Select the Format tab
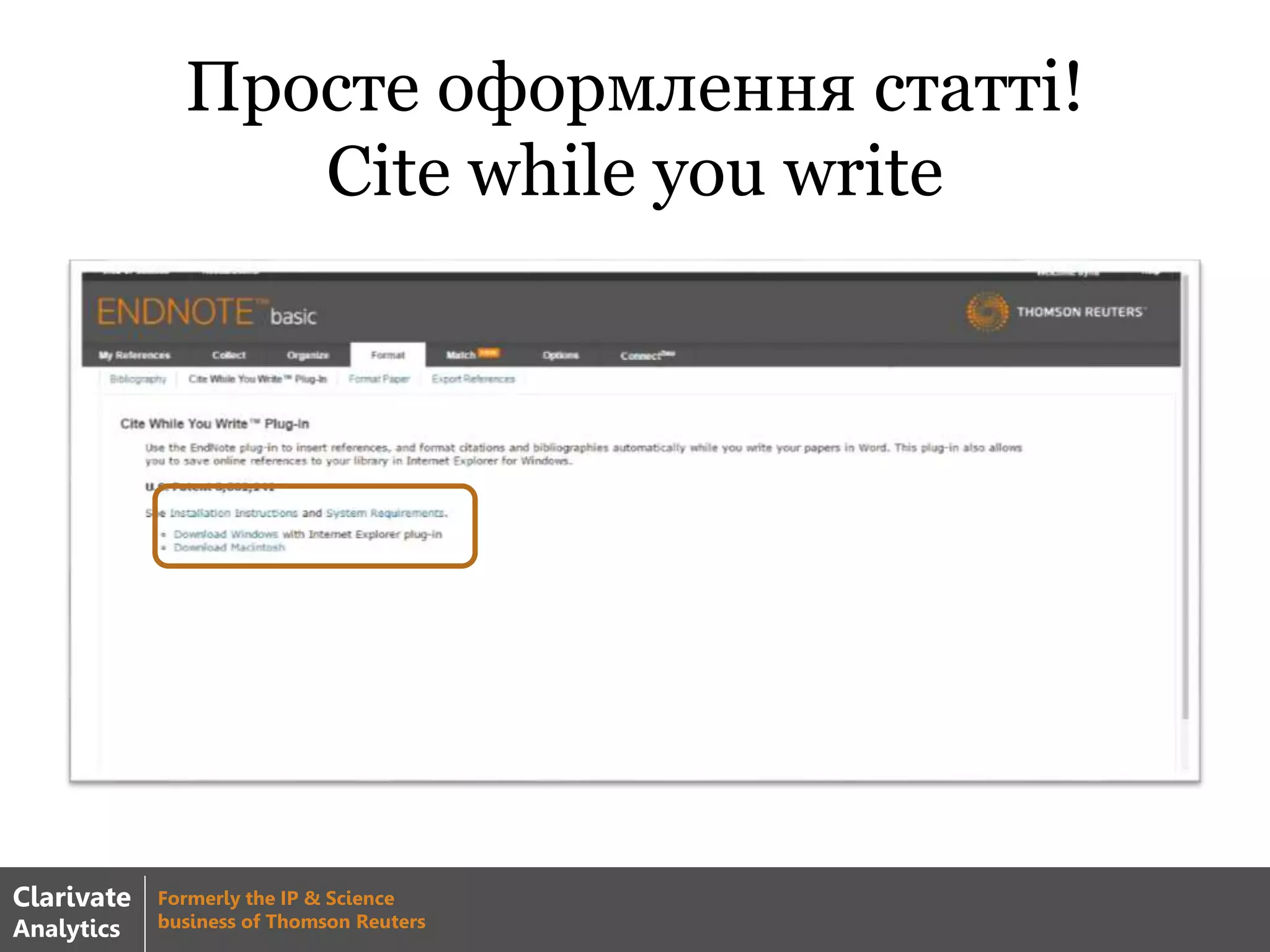This screenshot has height=952, width=1270. [388, 355]
